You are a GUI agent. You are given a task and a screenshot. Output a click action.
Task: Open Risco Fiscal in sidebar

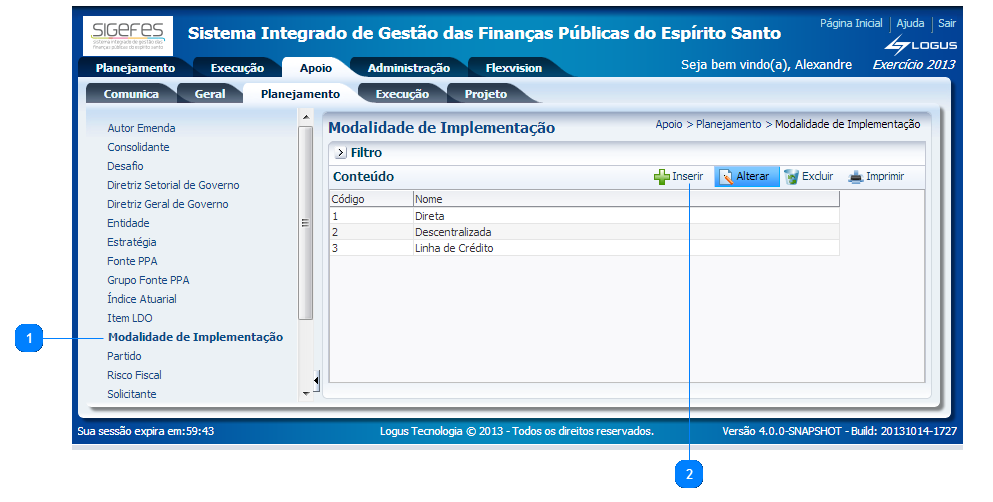point(134,375)
